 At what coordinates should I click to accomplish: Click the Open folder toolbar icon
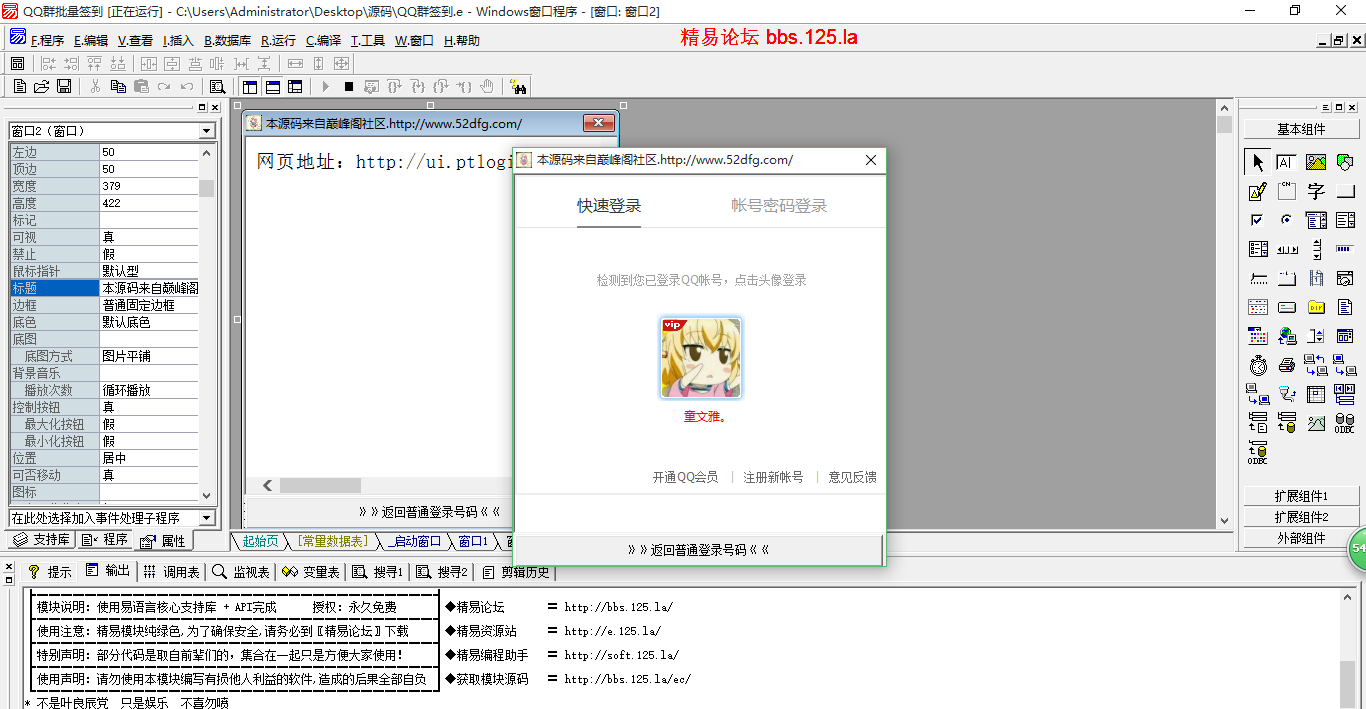pos(41,86)
